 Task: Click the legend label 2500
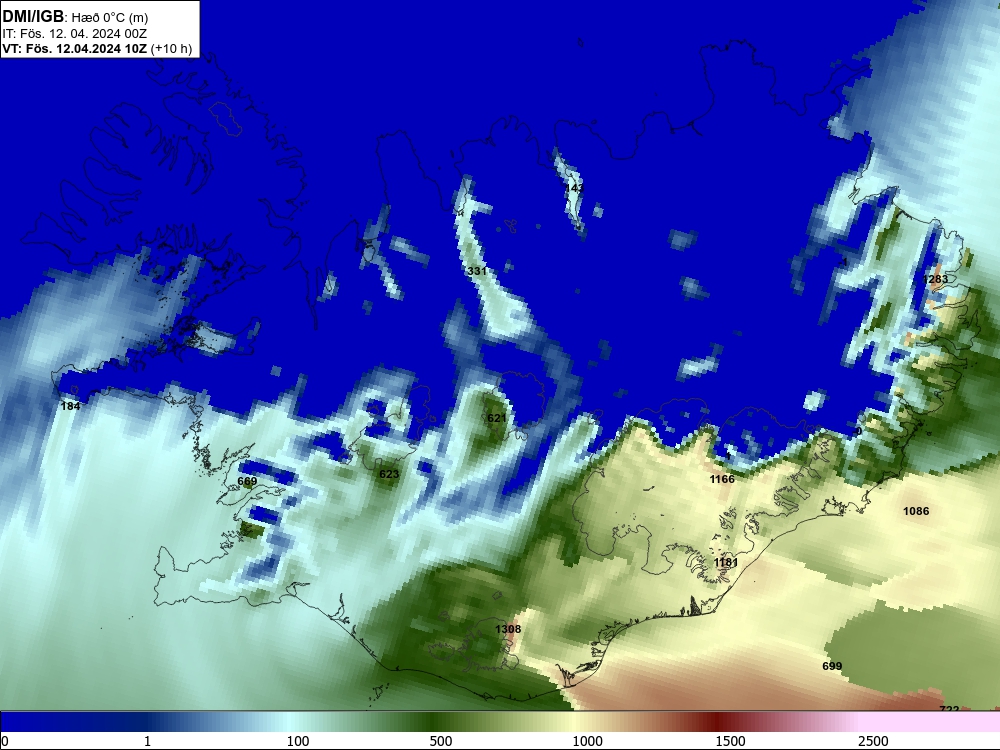tap(873, 741)
